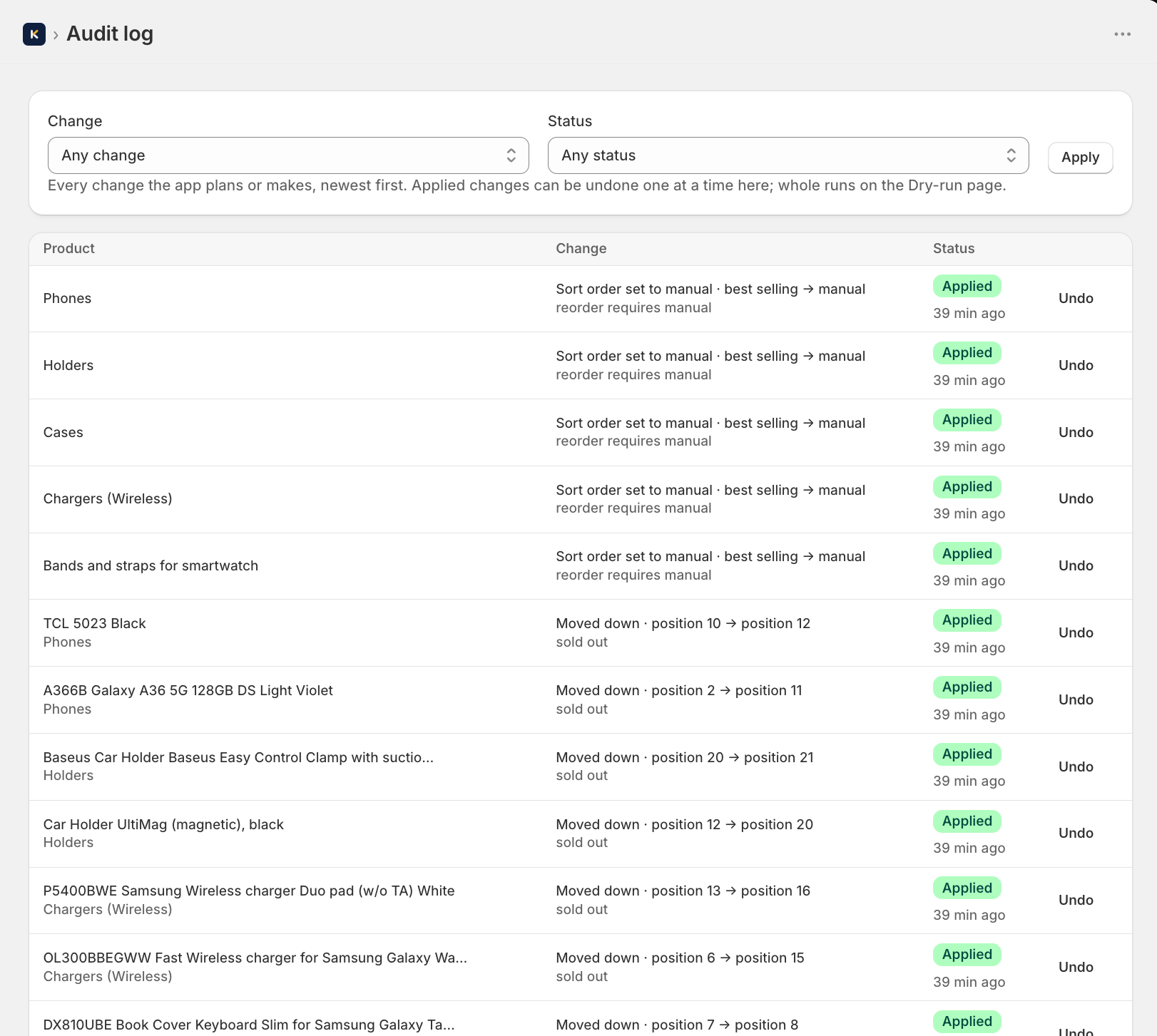The width and height of the screenshot is (1157, 1036).
Task: Open the three-dot more options menu
Action: pos(1122,34)
